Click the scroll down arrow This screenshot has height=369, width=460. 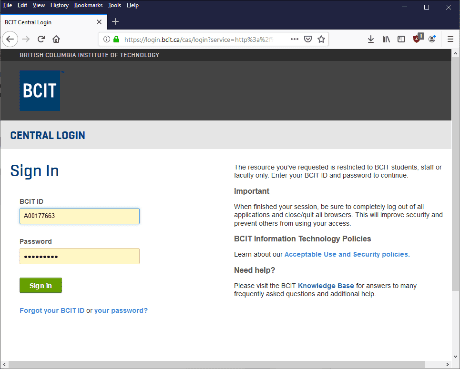pyautogui.click(x=455, y=357)
